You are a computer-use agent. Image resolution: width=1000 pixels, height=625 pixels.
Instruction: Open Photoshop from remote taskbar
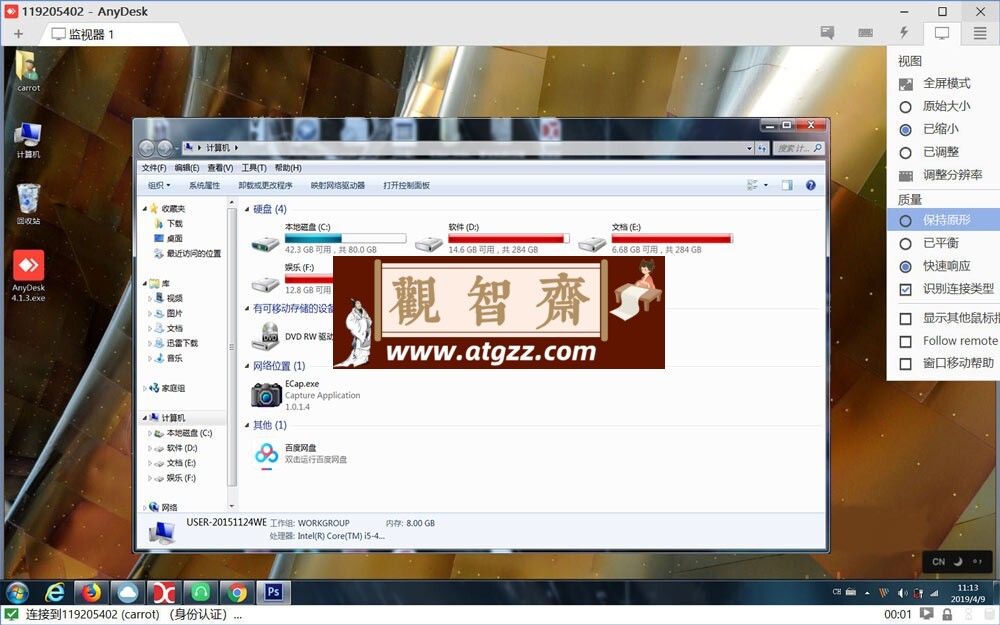[x=274, y=592]
